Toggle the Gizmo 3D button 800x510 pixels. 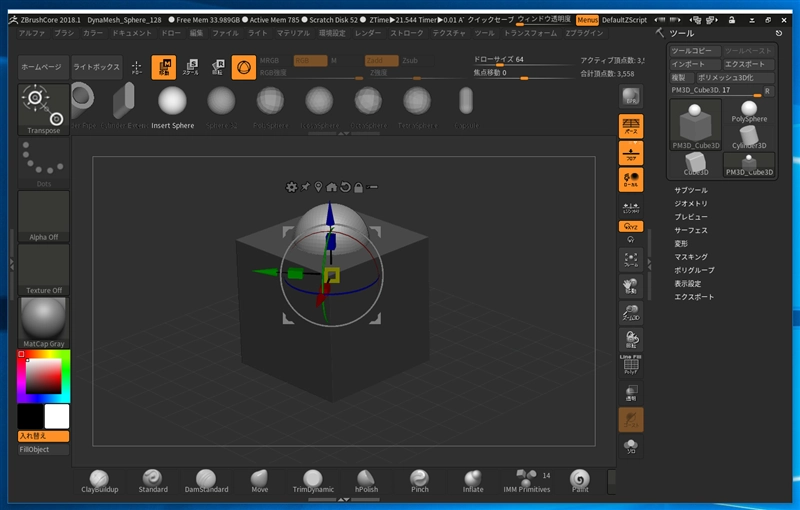[x=244, y=67]
